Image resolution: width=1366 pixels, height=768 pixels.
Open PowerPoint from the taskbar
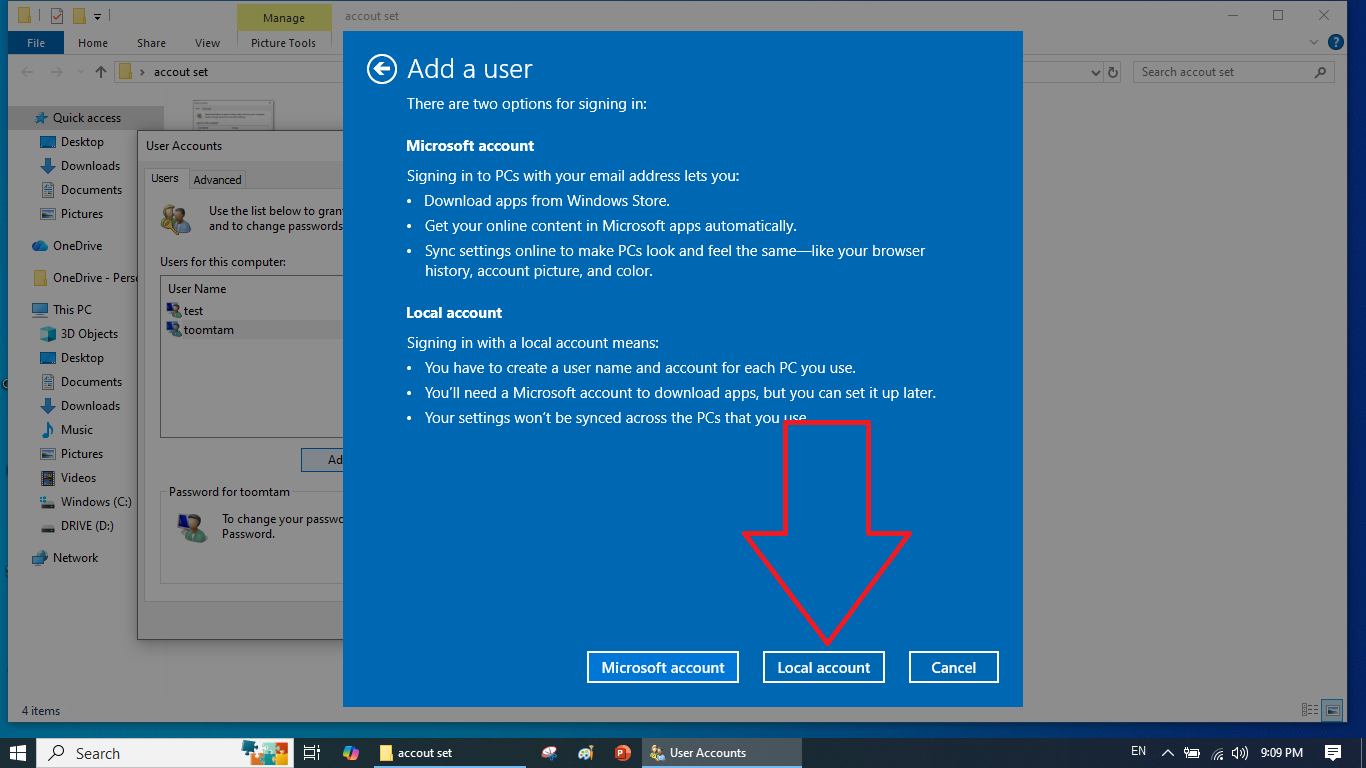[x=622, y=753]
